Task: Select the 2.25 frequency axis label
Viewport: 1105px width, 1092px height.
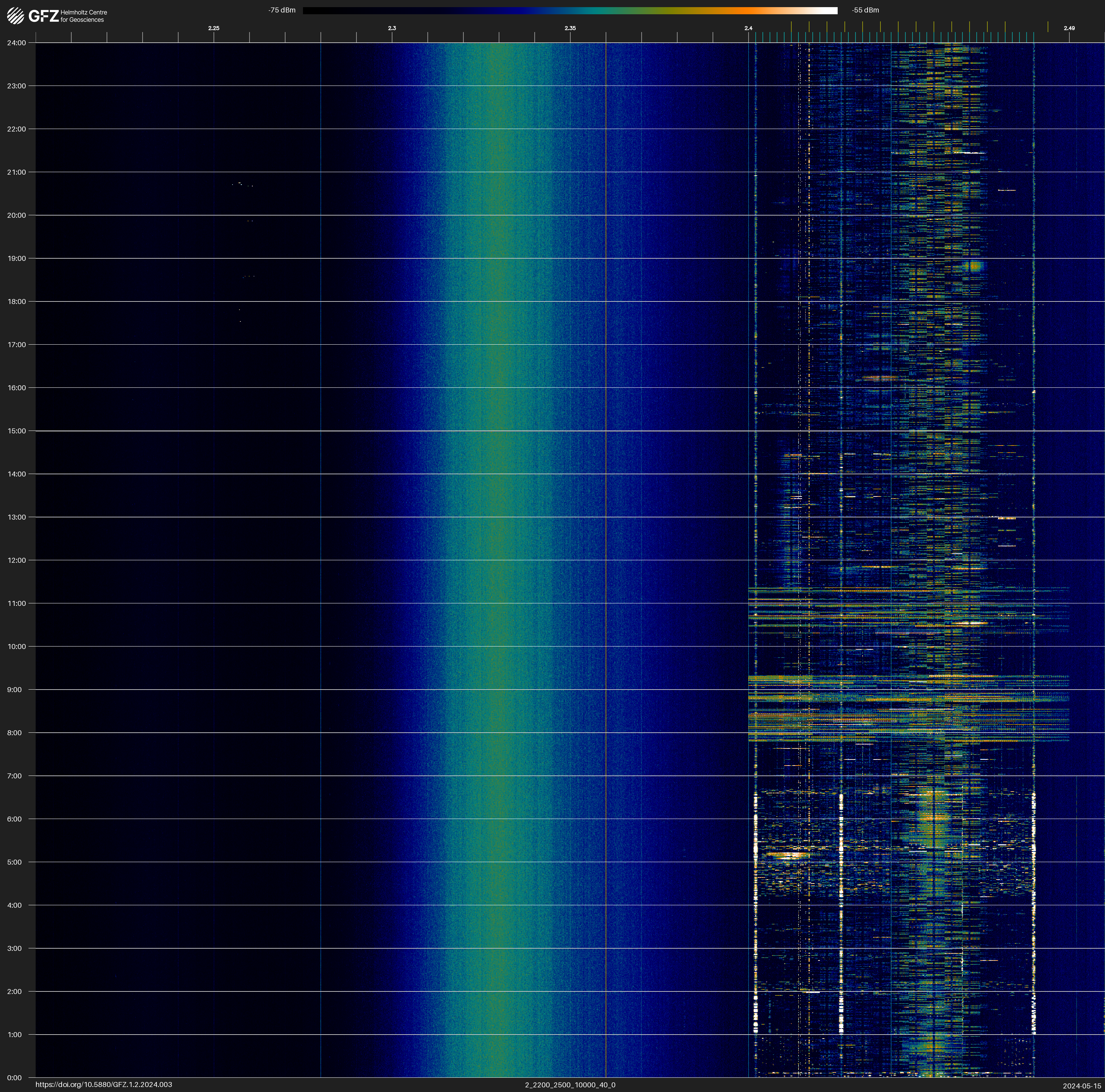Action: pyautogui.click(x=213, y=28)
